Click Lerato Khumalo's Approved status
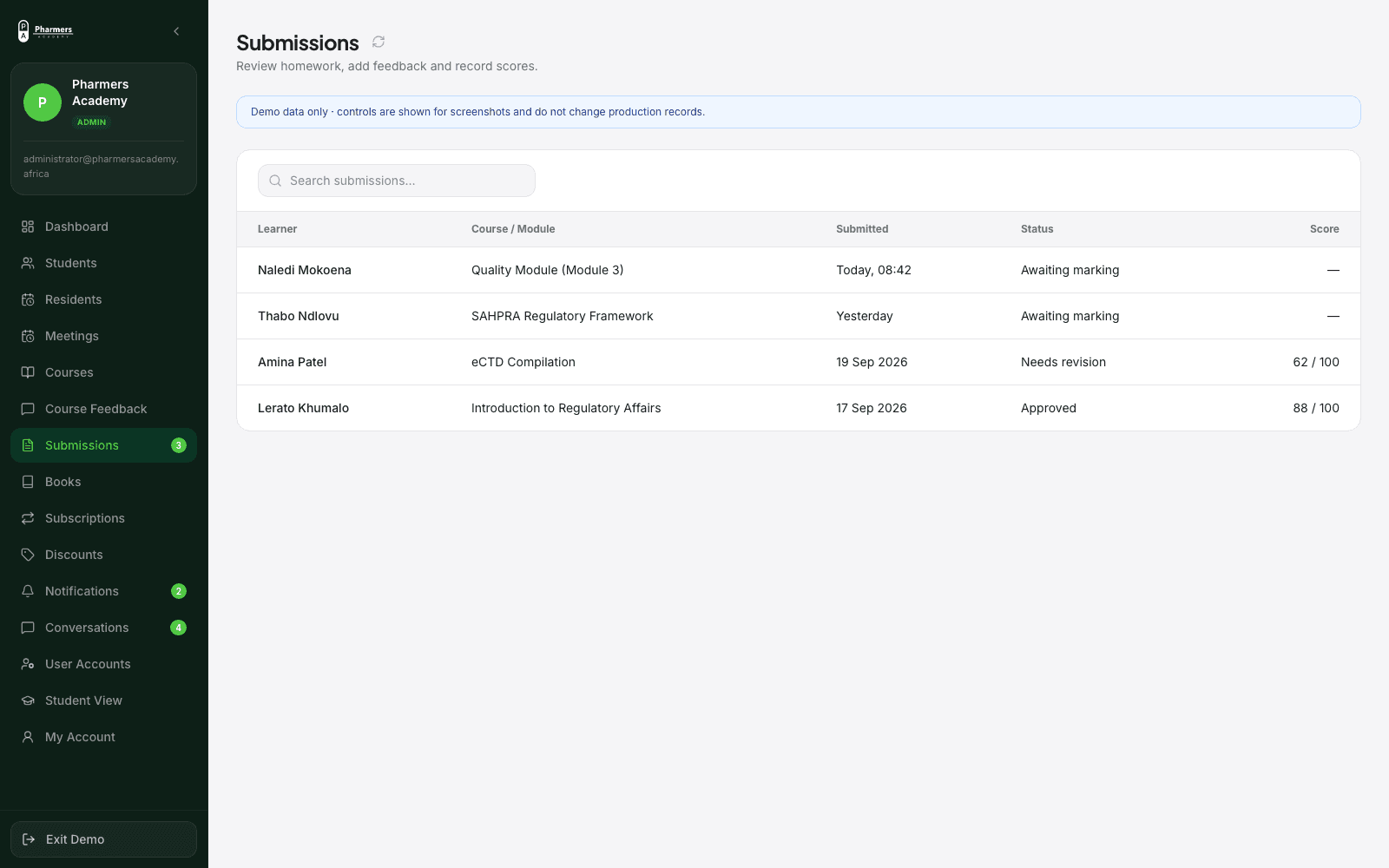1389x868 pixels. (x=1049, y=408)
